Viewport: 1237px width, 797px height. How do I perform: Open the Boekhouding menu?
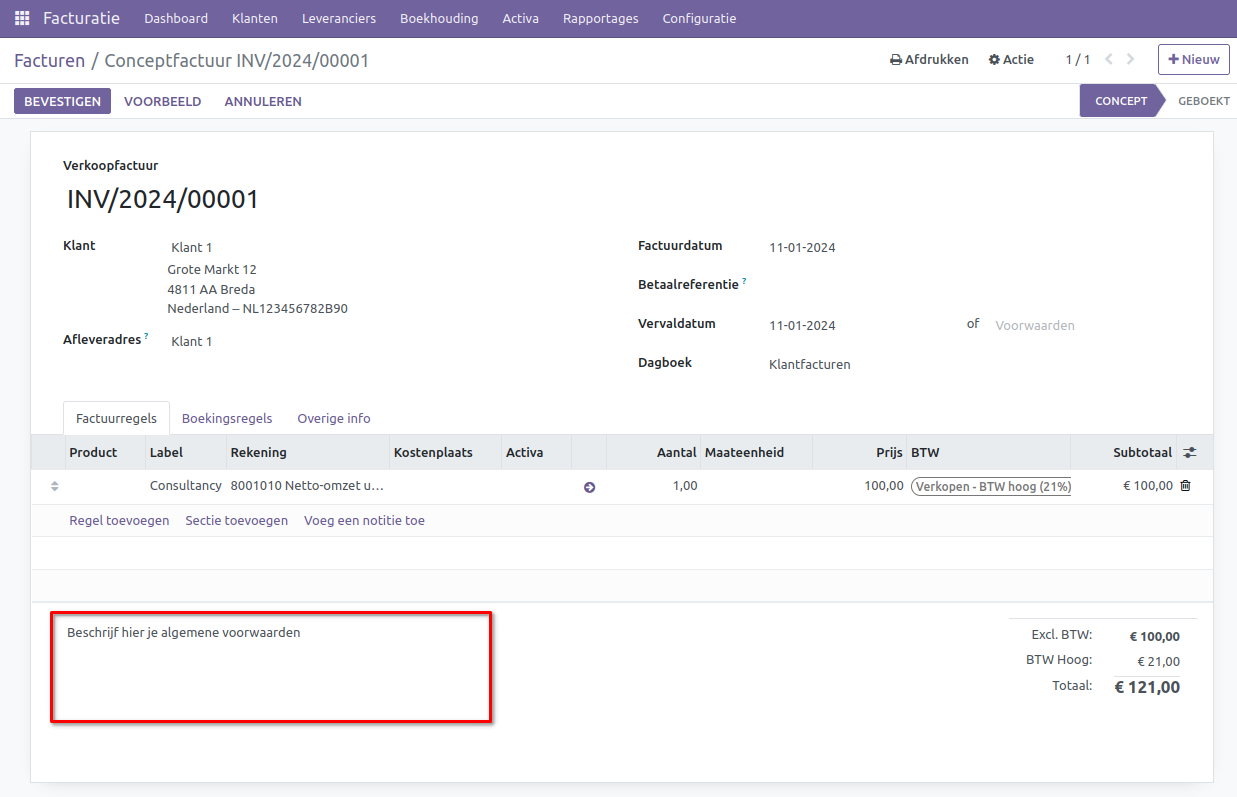(439, 19)
